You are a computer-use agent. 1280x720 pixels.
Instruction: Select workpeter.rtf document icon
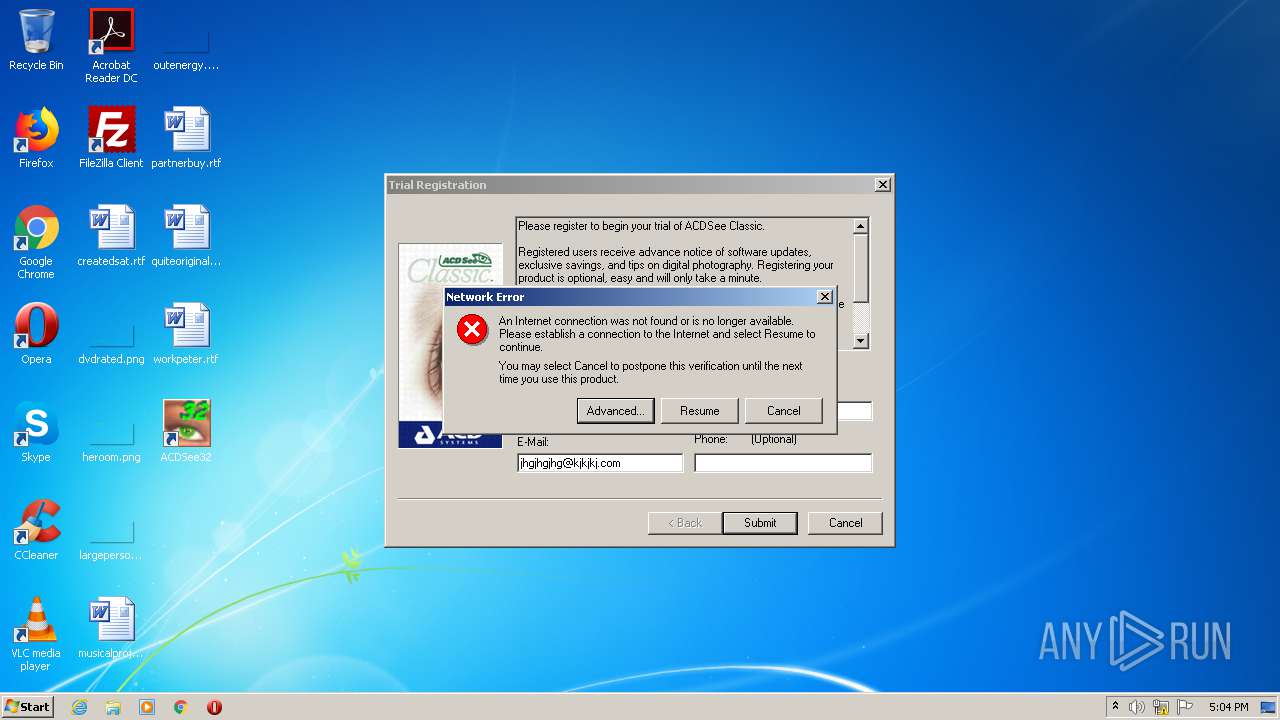click(186, 334)
